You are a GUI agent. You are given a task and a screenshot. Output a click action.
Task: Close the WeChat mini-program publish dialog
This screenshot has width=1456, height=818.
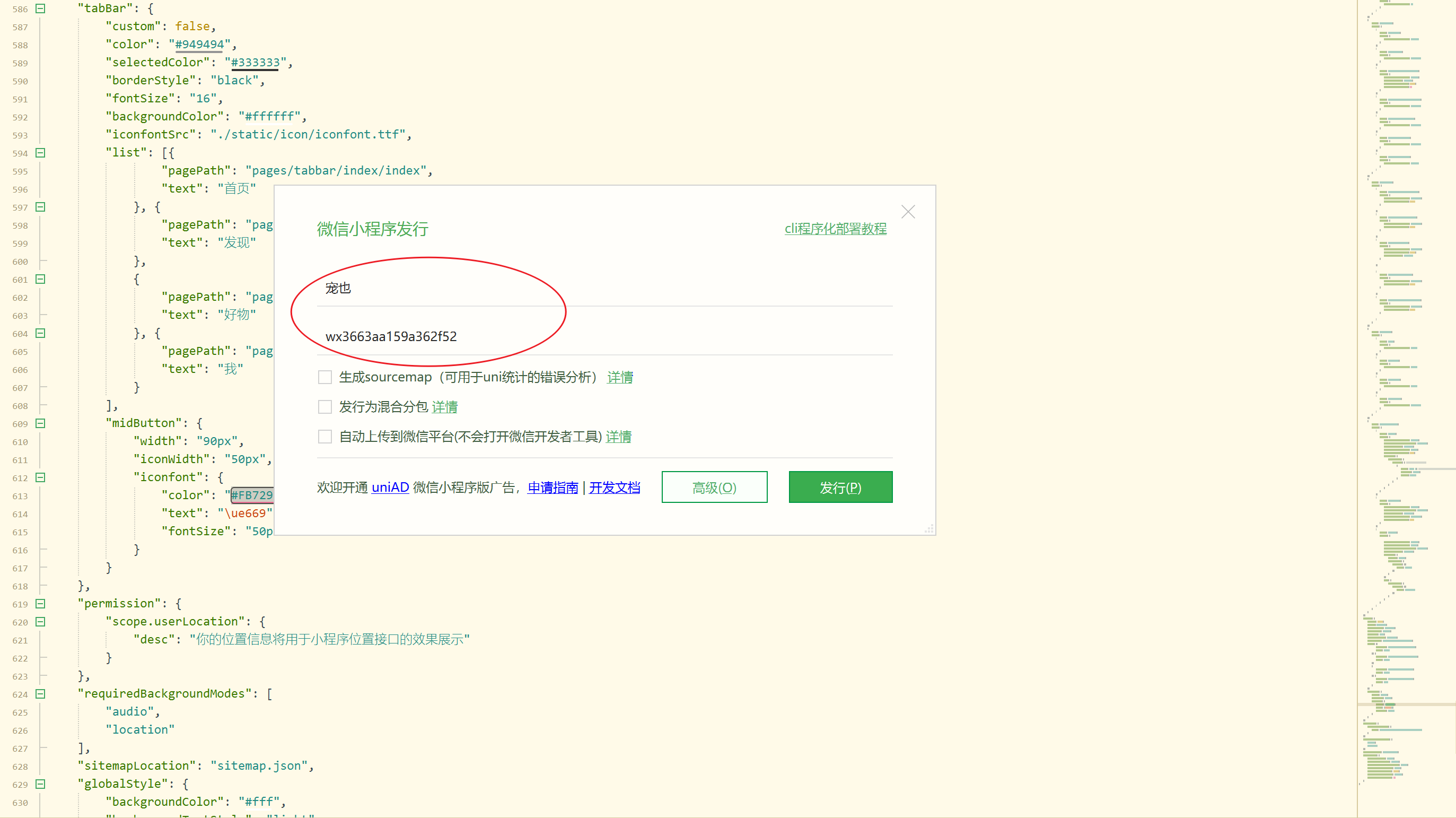coord(908,212)
